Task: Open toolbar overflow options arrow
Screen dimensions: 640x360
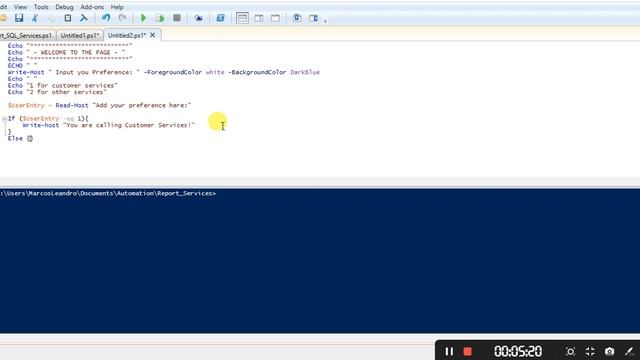Action: tap(325, 20)
